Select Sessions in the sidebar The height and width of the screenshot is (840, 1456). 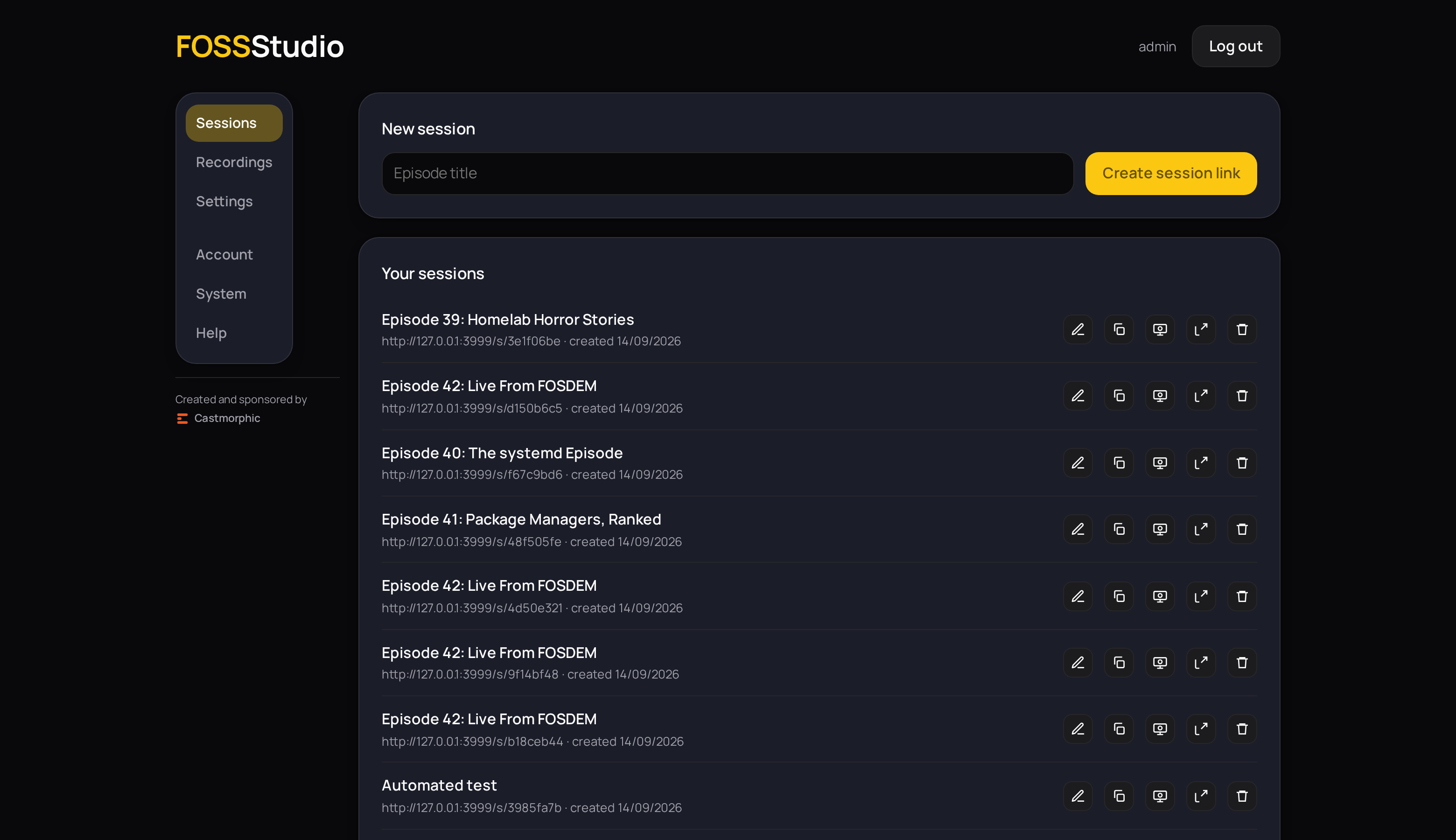click(x=234, y=123)
